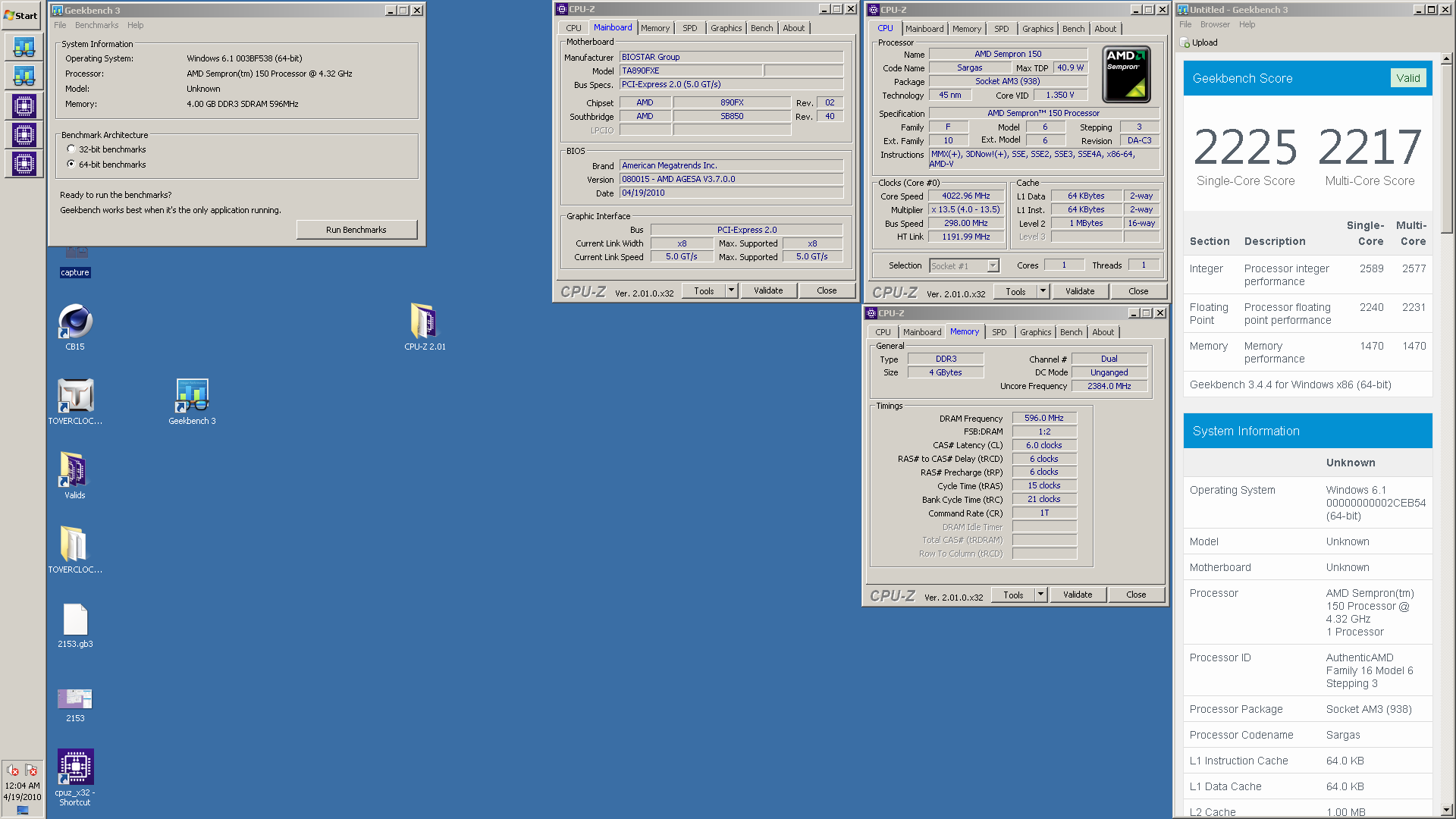Viewport: 1456px width, 819px height.
Task: Click the Upload icon in Geekbench results
Action: point(1185,42)
